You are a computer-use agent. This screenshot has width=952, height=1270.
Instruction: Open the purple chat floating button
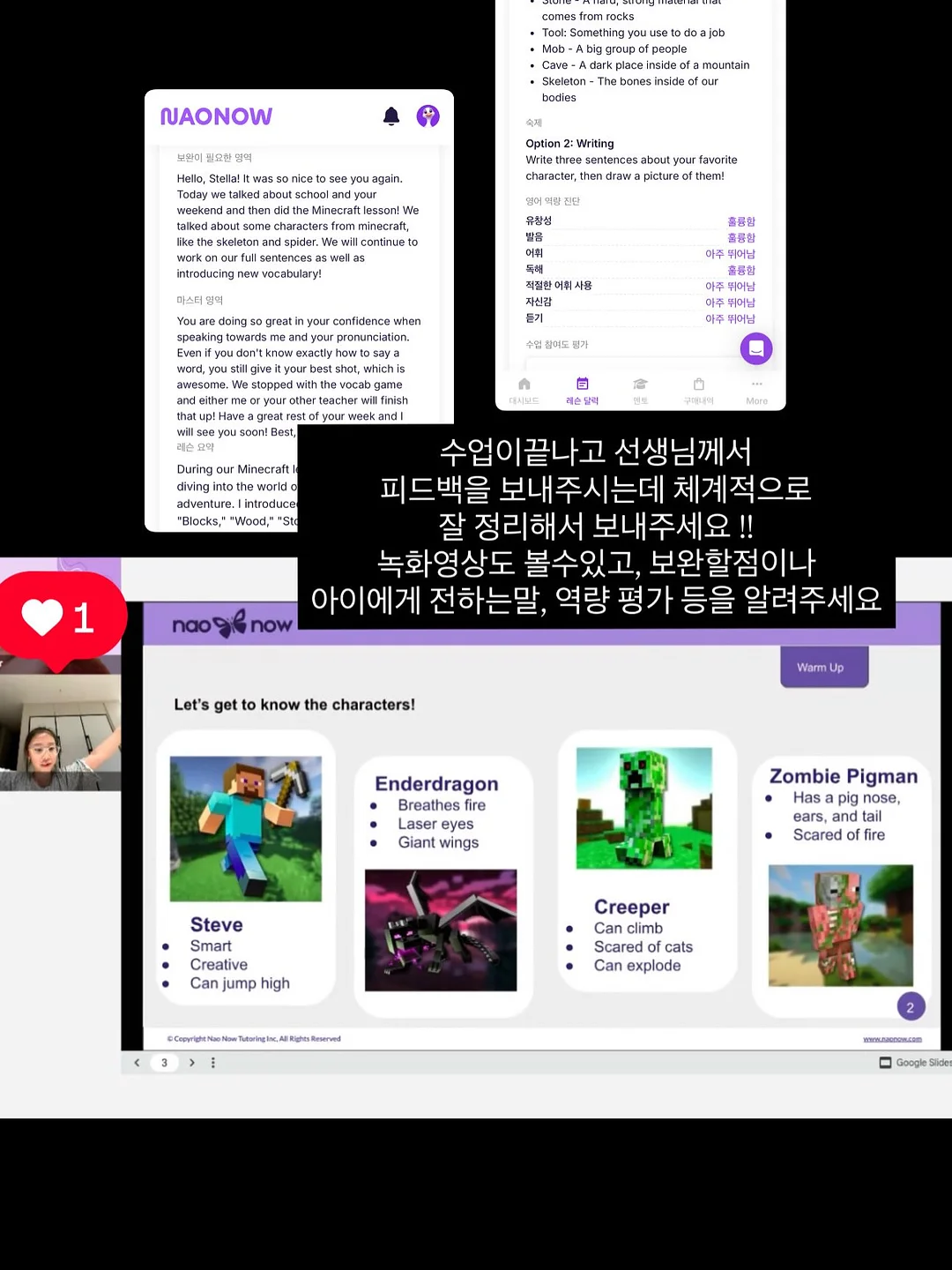[x=756, y=348]
